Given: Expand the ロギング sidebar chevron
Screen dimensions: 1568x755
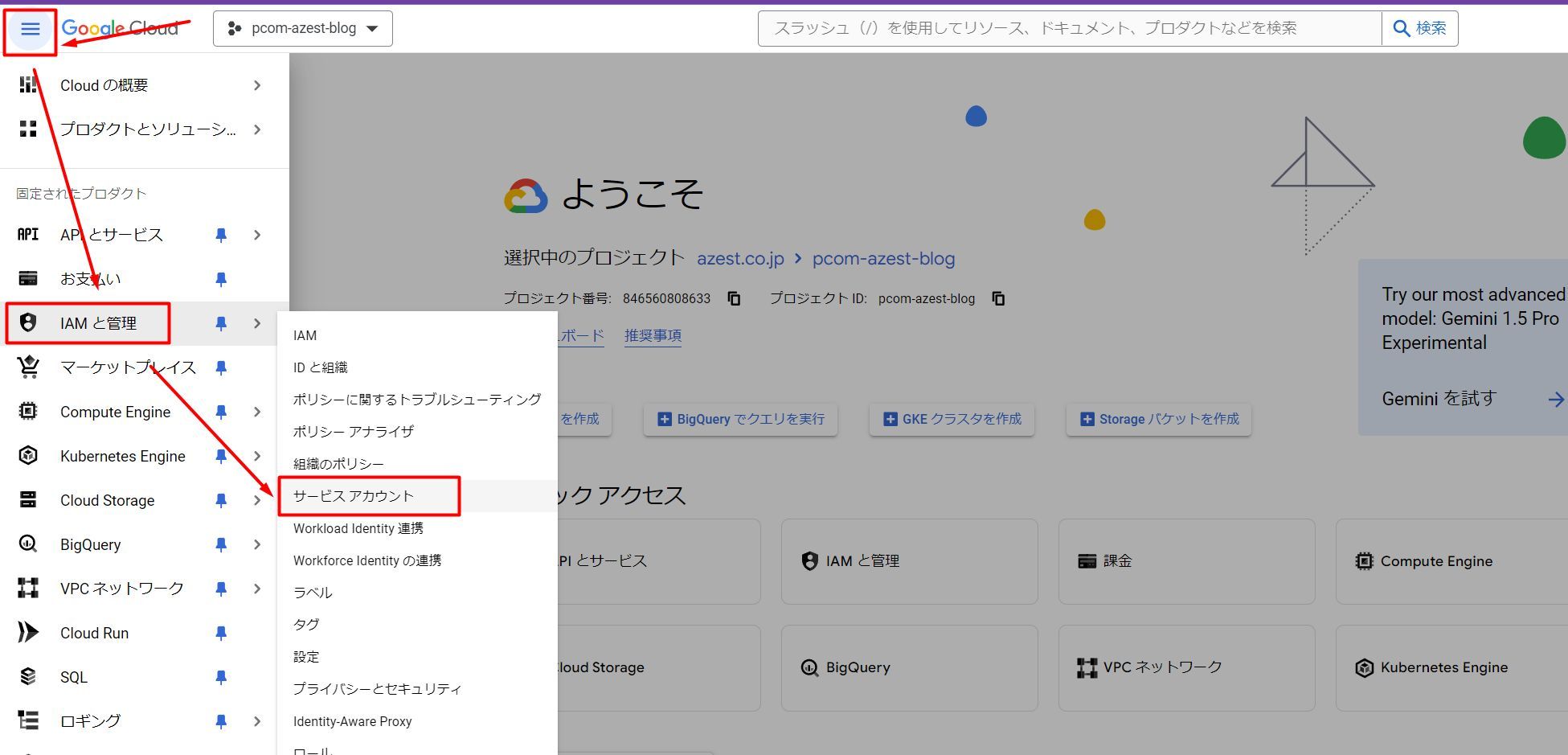Looking at the screenshot, I should pos(257,721).
